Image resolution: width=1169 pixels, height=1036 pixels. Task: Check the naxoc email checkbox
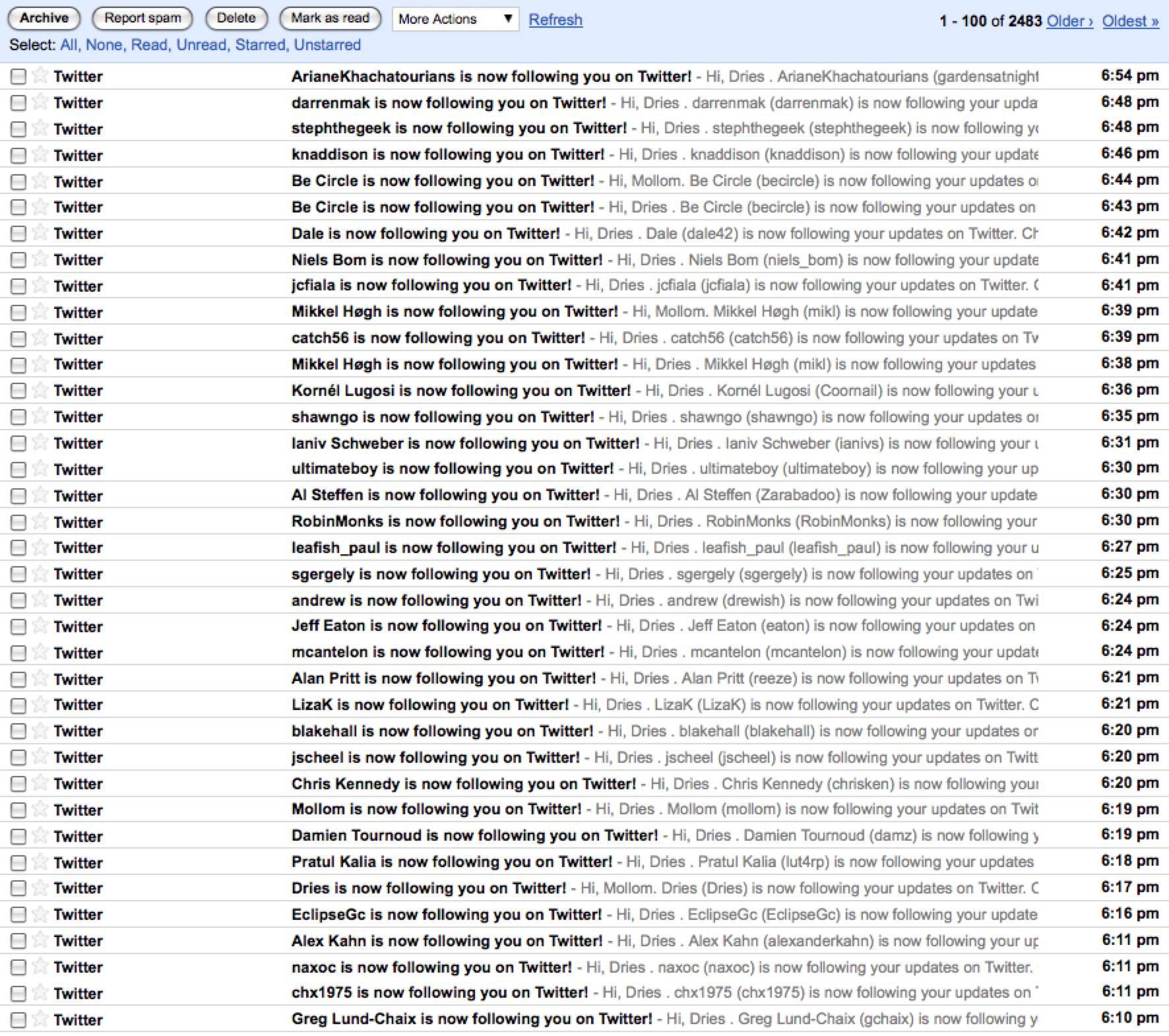click(x=18, y=967)
